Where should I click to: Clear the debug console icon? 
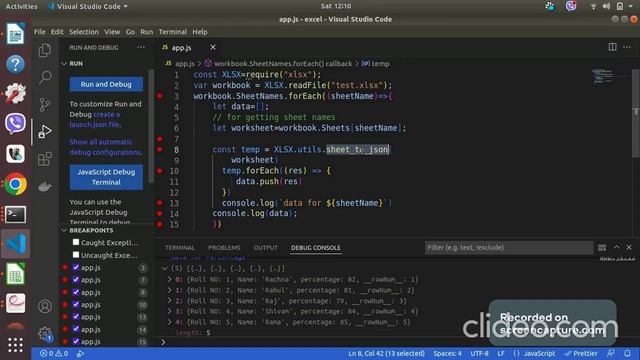pos(602,247)
